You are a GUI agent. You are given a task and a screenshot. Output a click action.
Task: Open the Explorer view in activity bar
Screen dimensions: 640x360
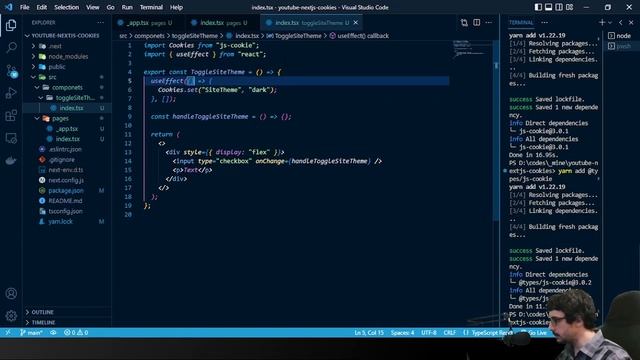(11, 25)
